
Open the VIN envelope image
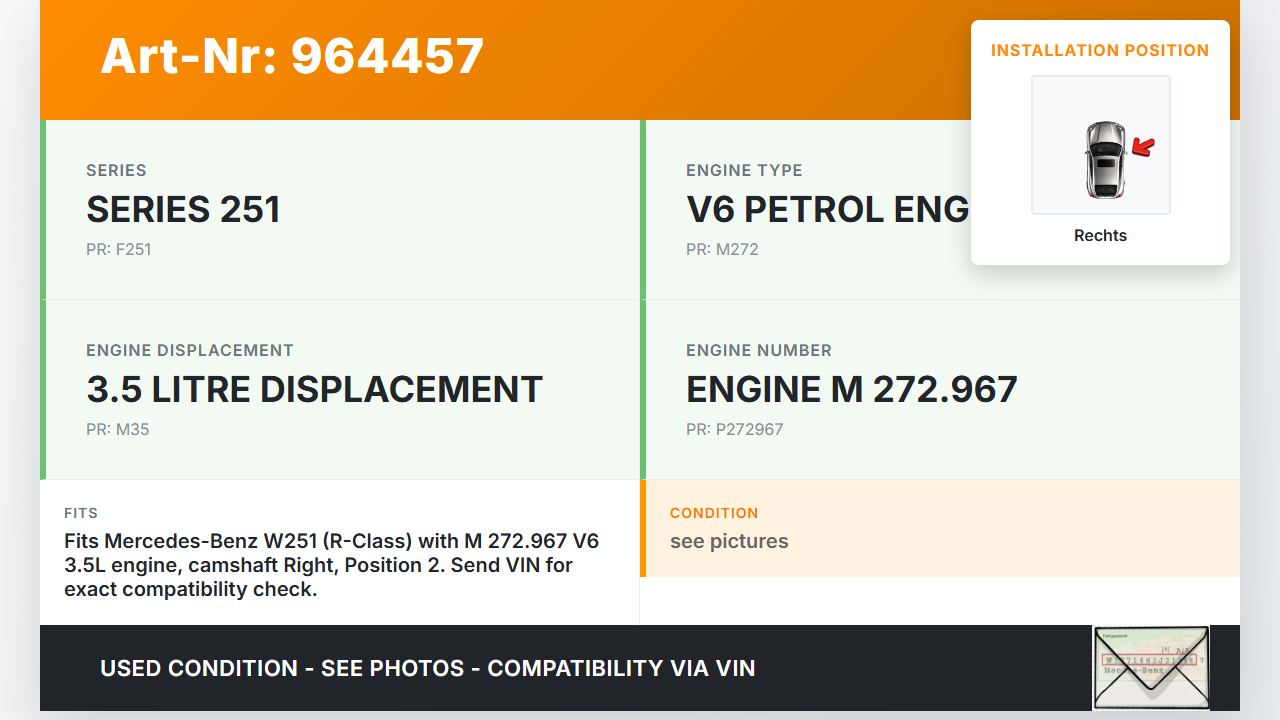[x=1151, y=667]
